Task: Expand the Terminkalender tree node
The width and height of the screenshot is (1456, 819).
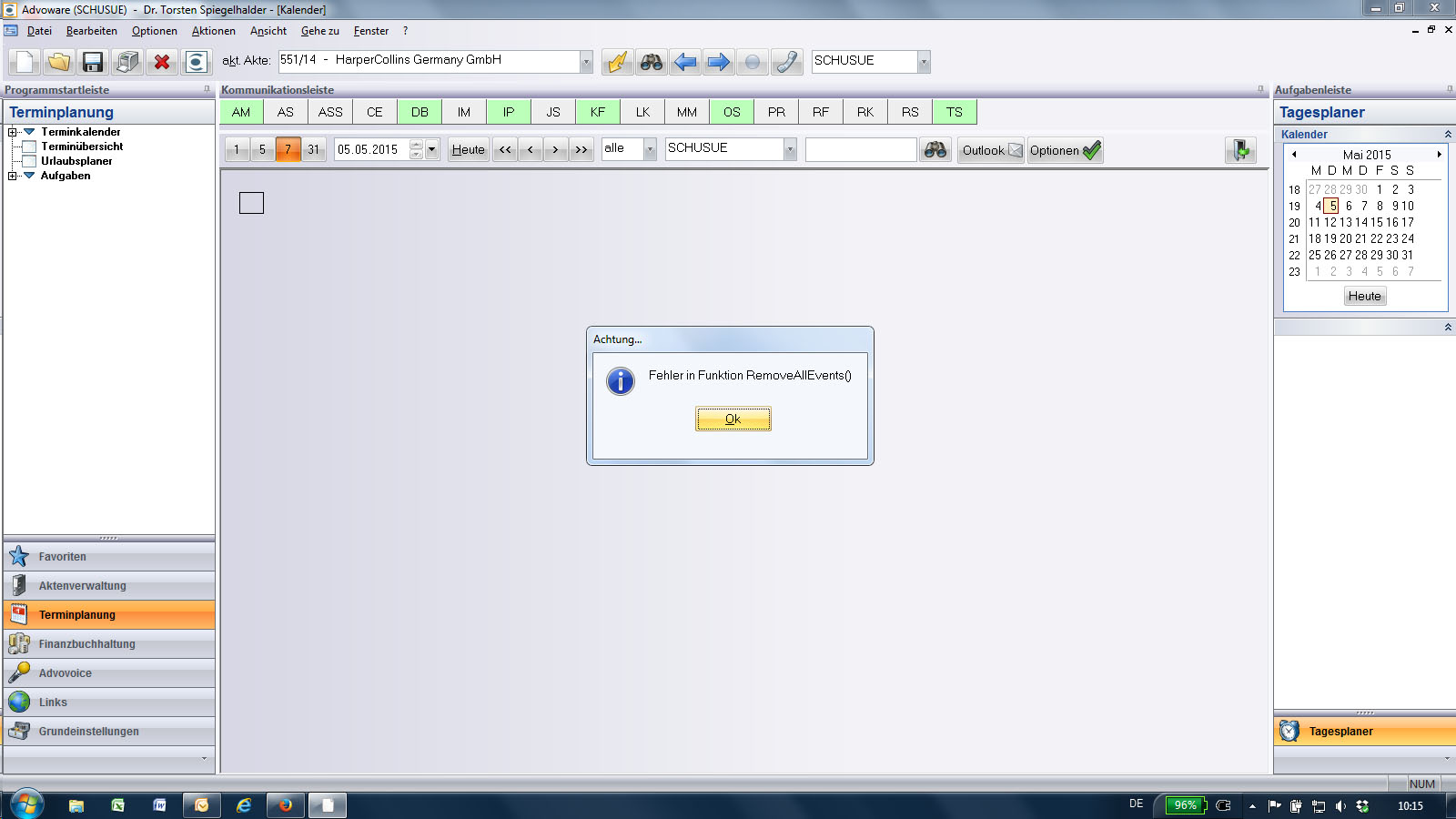Action: 13,132
